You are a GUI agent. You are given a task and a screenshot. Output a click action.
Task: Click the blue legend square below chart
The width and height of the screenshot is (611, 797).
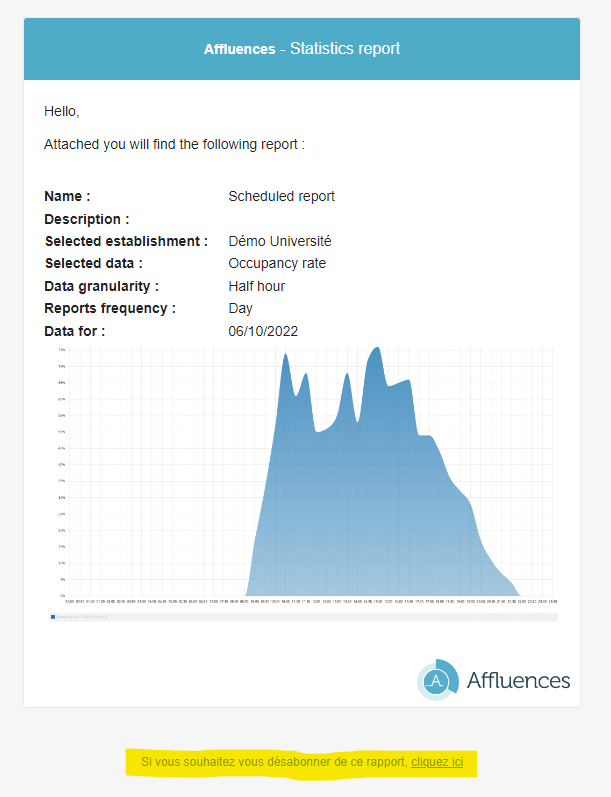click(53, 617)
